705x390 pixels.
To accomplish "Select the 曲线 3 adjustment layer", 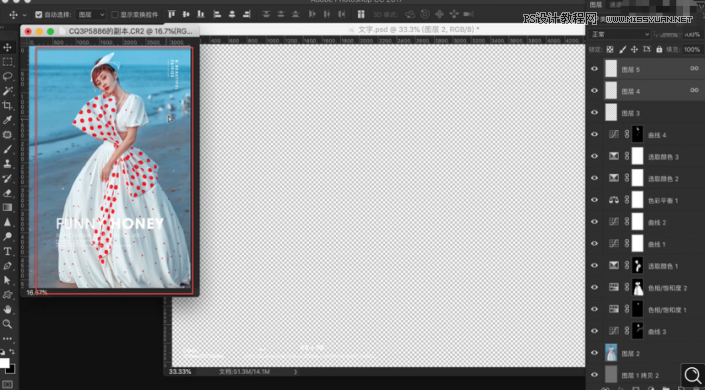I will pos(646,331).
